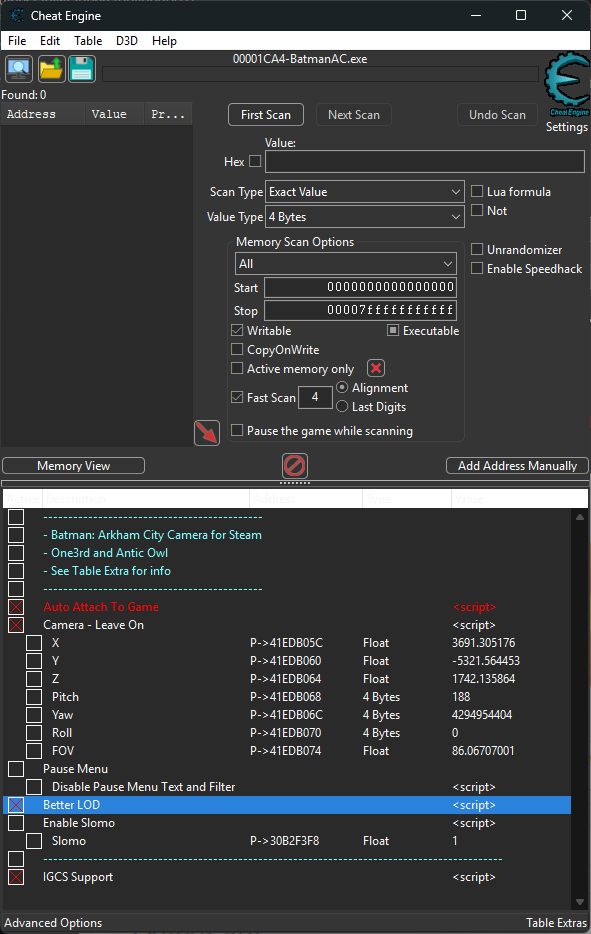Select the Slomo address P->30B2F3F8
591x934 pixels.
tap(285, 840)
